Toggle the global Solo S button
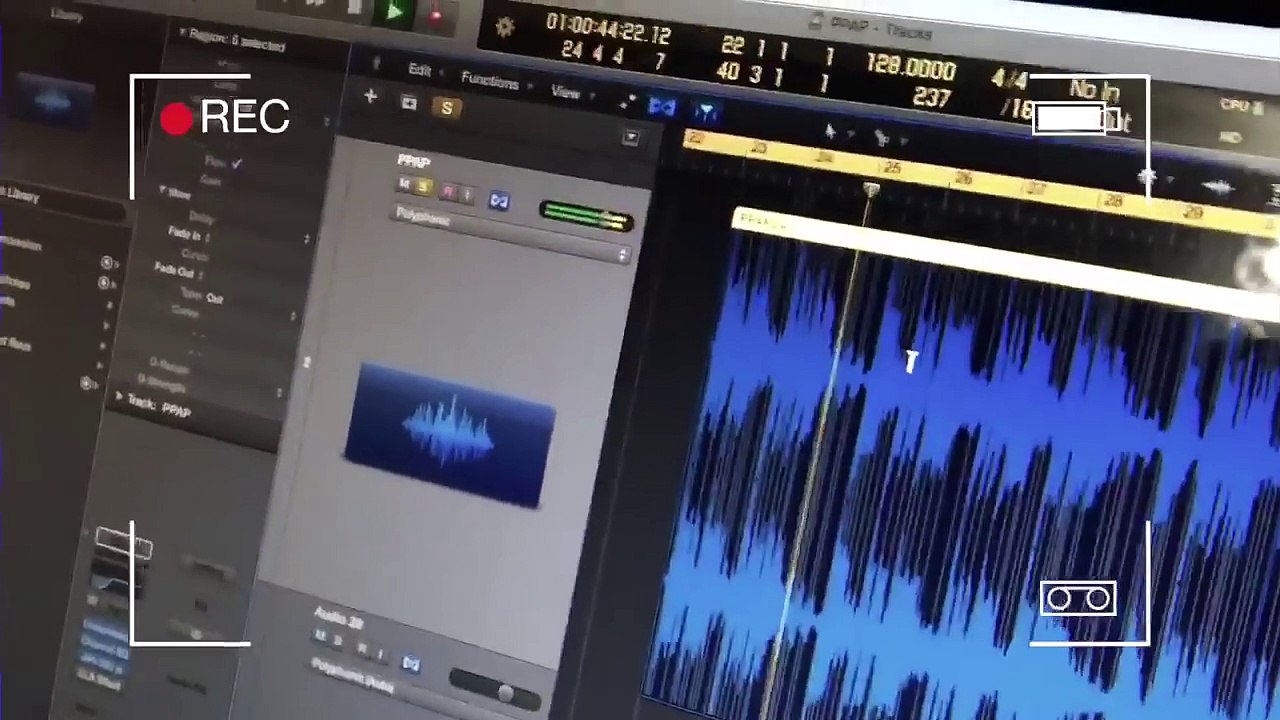This screenshot has height=720, width=1280. [x=446, y=108]
